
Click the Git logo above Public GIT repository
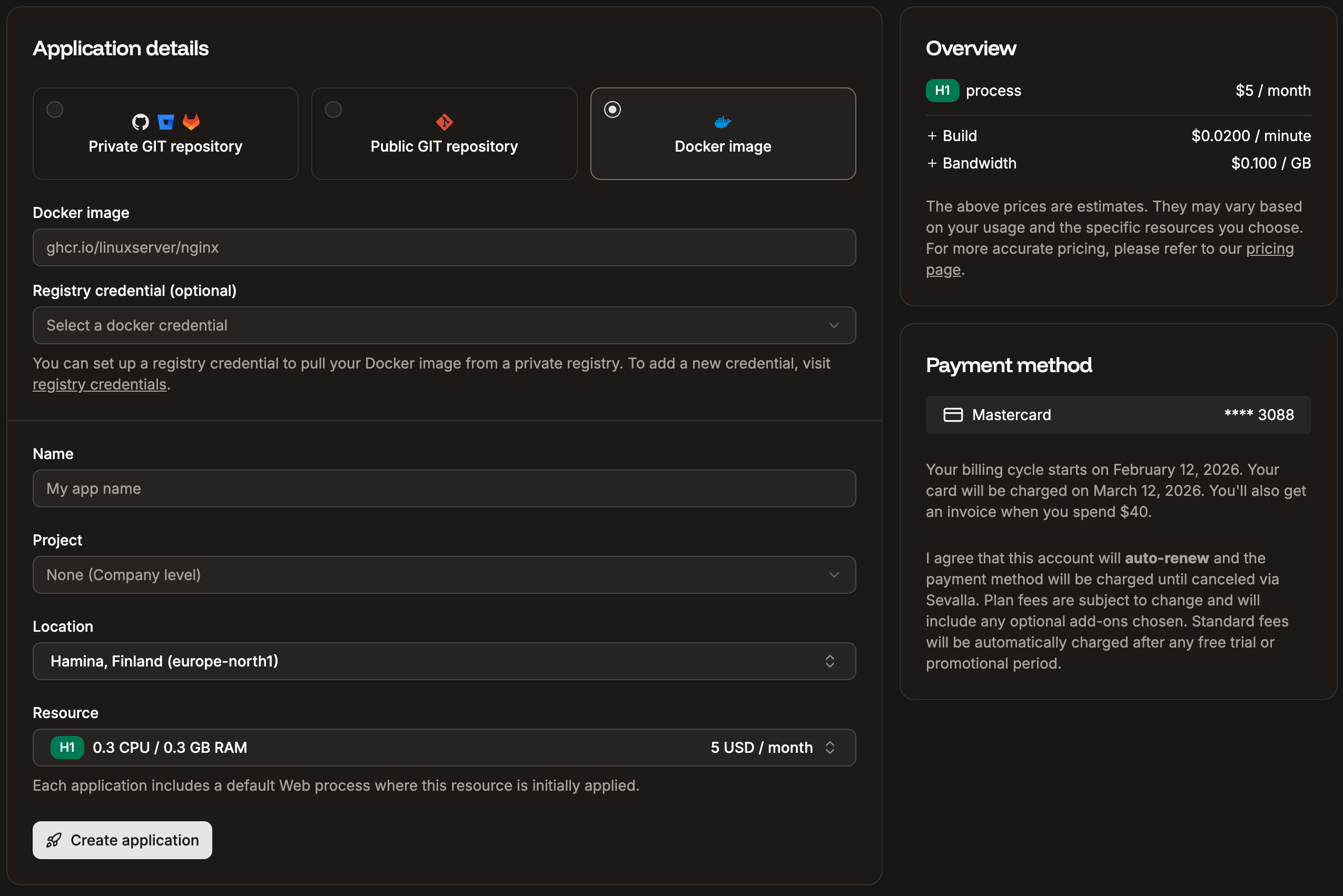(444, 121)
